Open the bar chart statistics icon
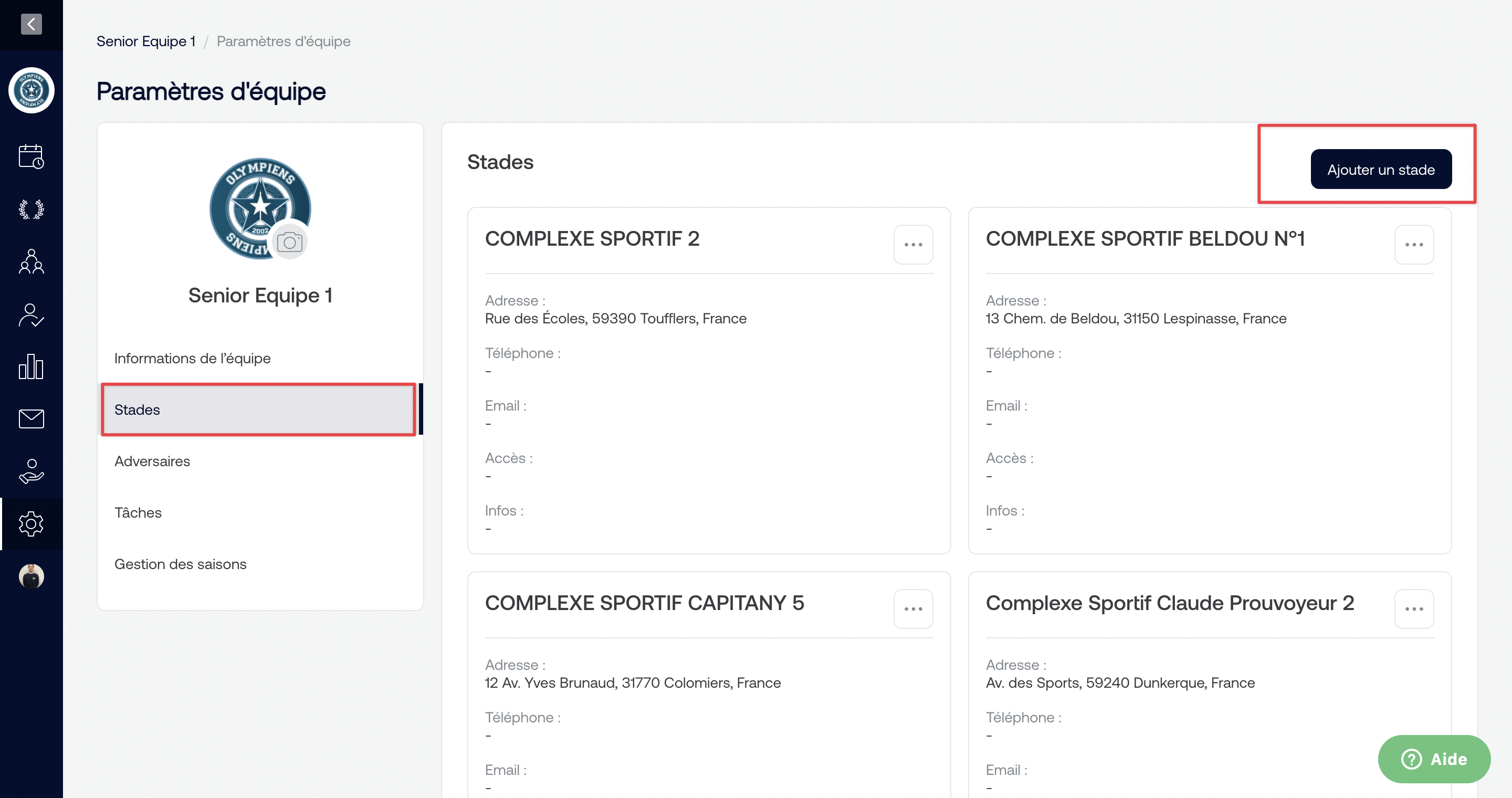The width and height of the screenshot is (1512, 798). [31, 366]
